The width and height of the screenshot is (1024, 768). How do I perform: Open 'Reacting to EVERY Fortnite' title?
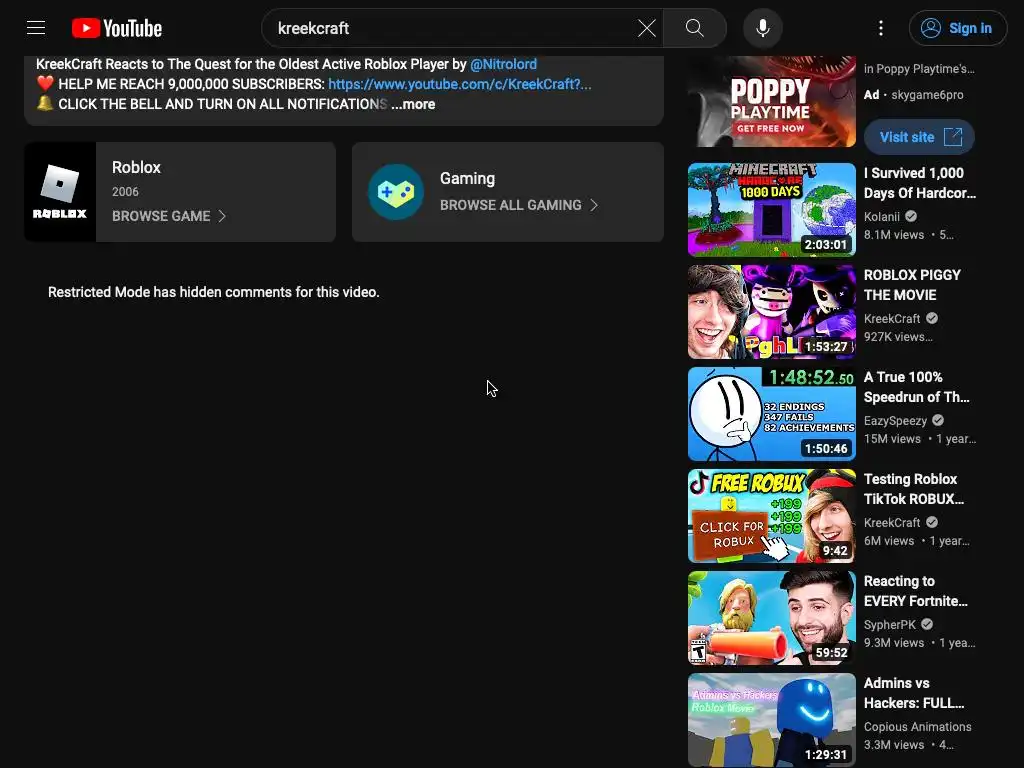pyautogui.click(x=916, y=590)
